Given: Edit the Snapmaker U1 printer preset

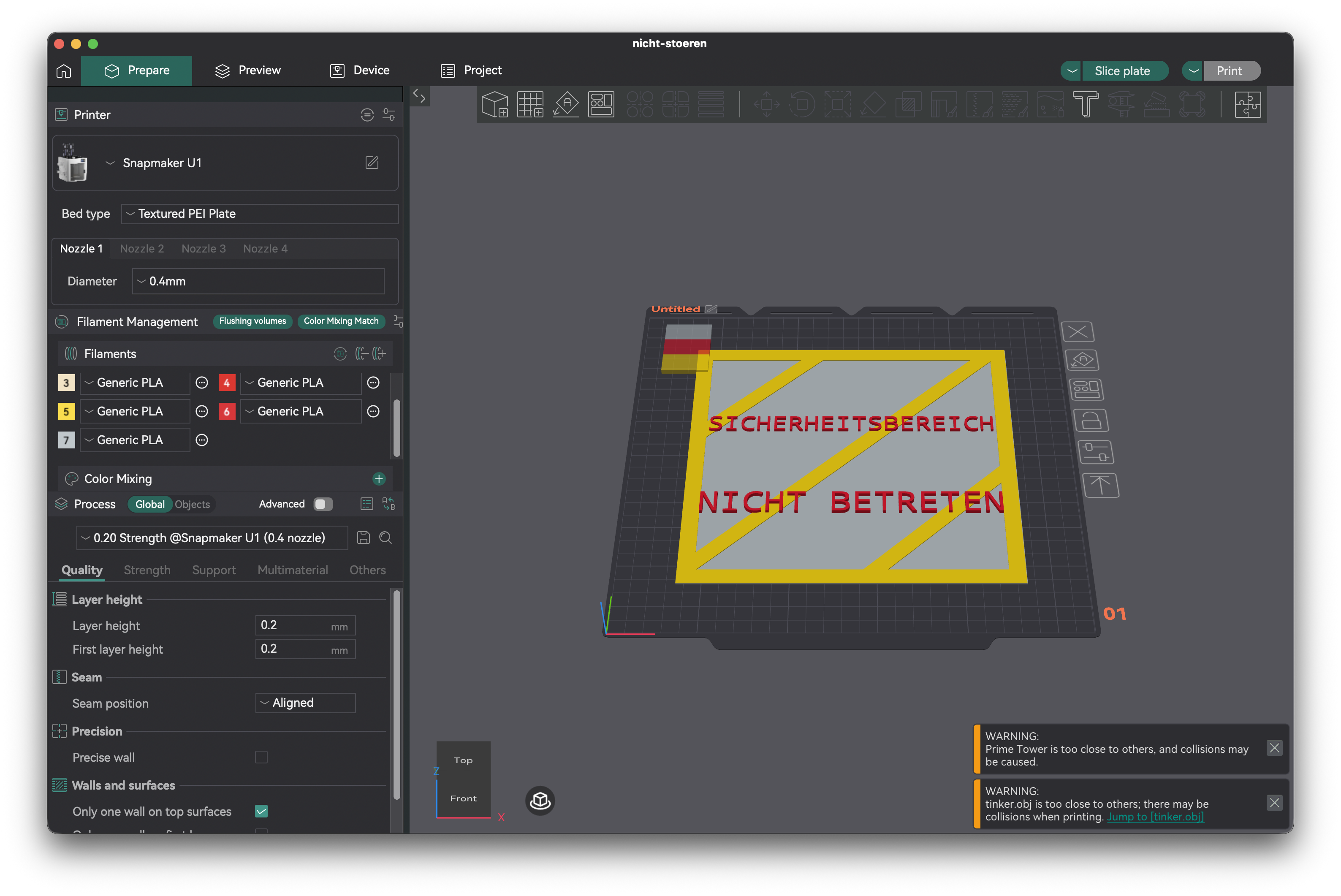Looking at the screenshot, I should coord(372,163).
